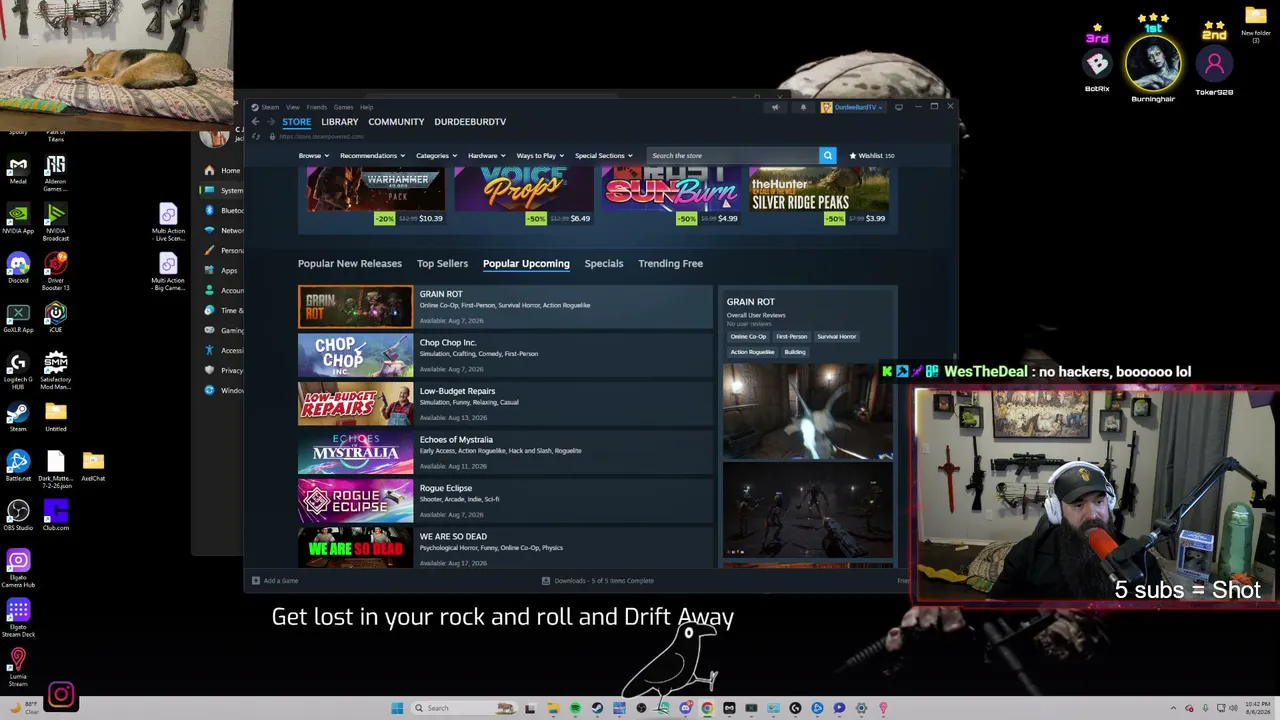1280x720 pixels.
Task: Open the Echoes of Mystralia thumbnail
Action: (x=355, y=452)
